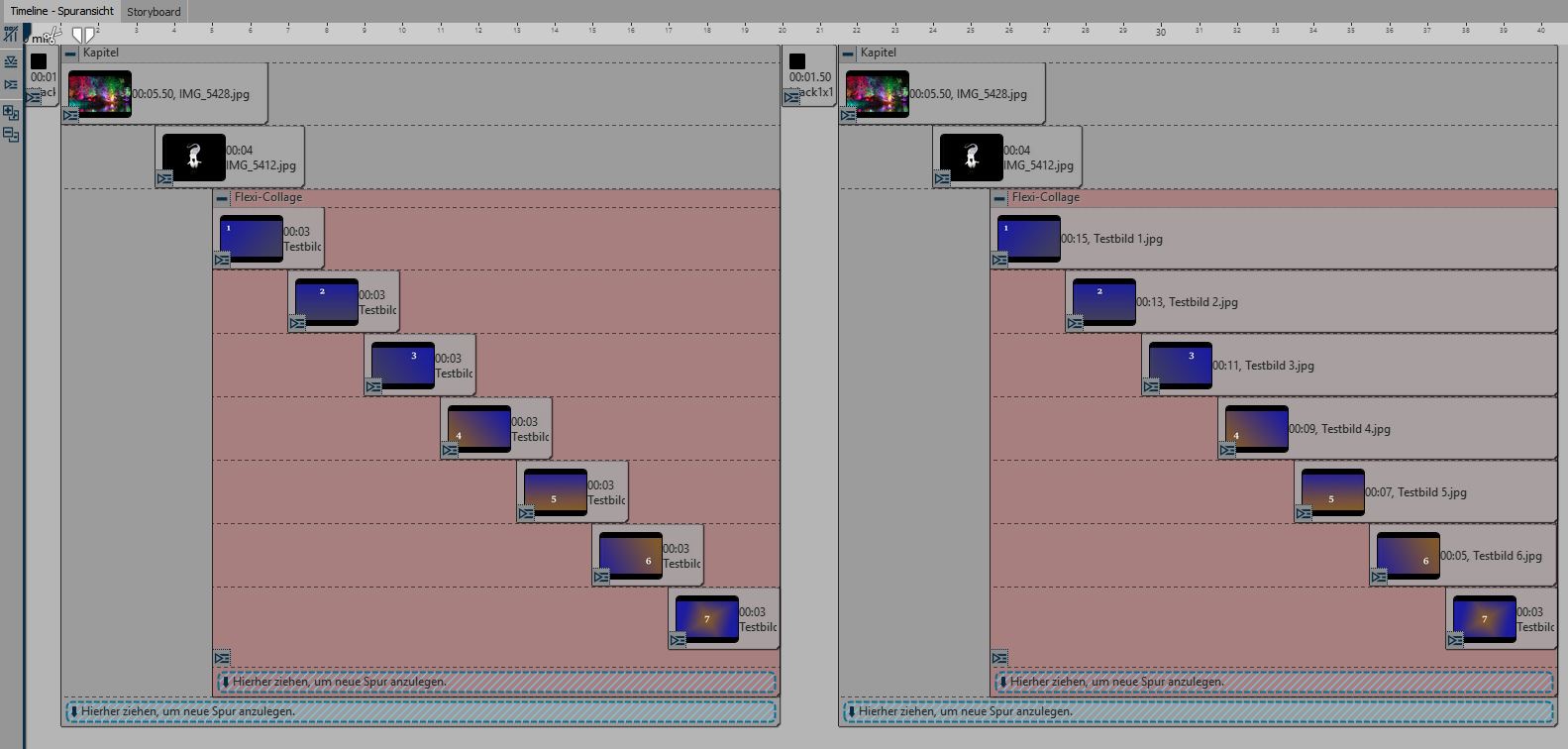Collapse the left Kapitel track
The width and height of the screenshot is (1568, 749).
(x=70, y=53)
